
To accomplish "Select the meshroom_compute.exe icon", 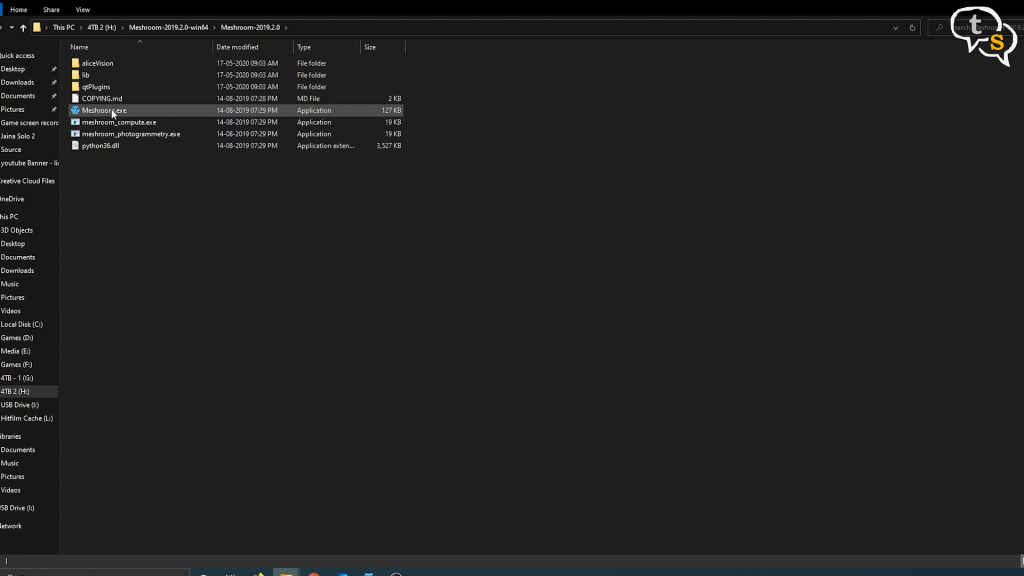I will tap(75, 122).
